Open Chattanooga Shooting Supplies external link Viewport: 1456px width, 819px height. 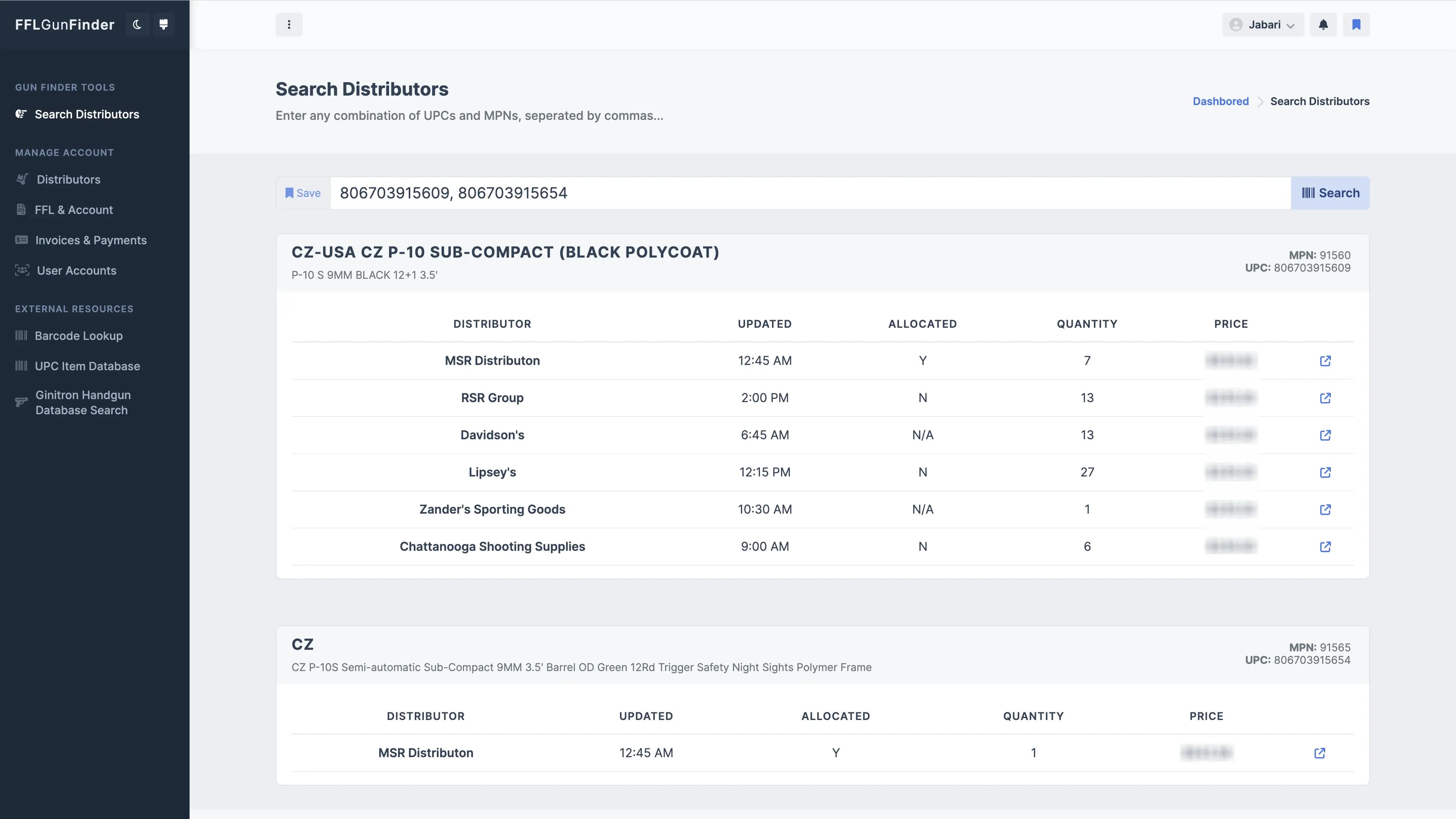point(1325,547)
